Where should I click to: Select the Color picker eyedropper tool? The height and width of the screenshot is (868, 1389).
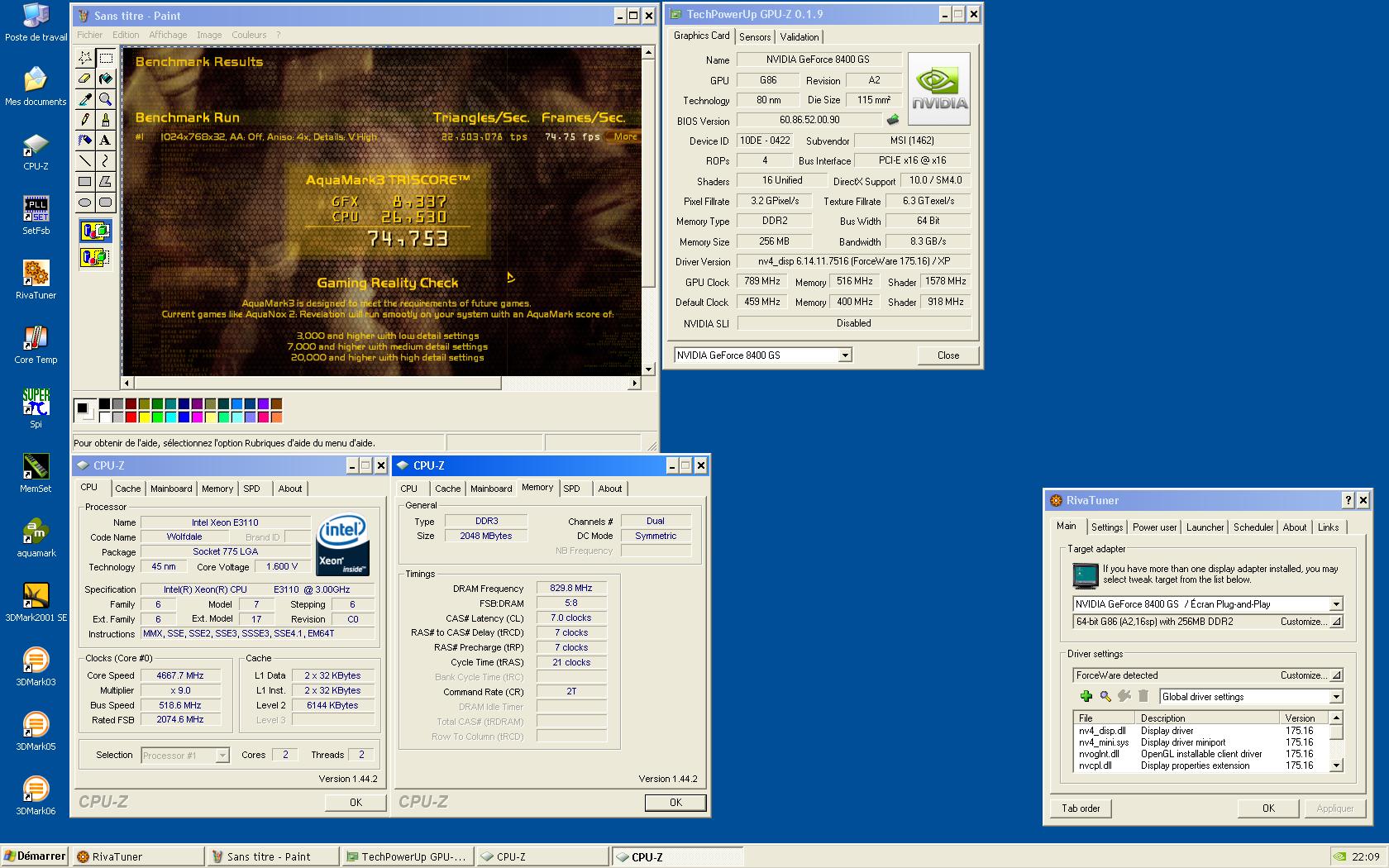point(85,98)
